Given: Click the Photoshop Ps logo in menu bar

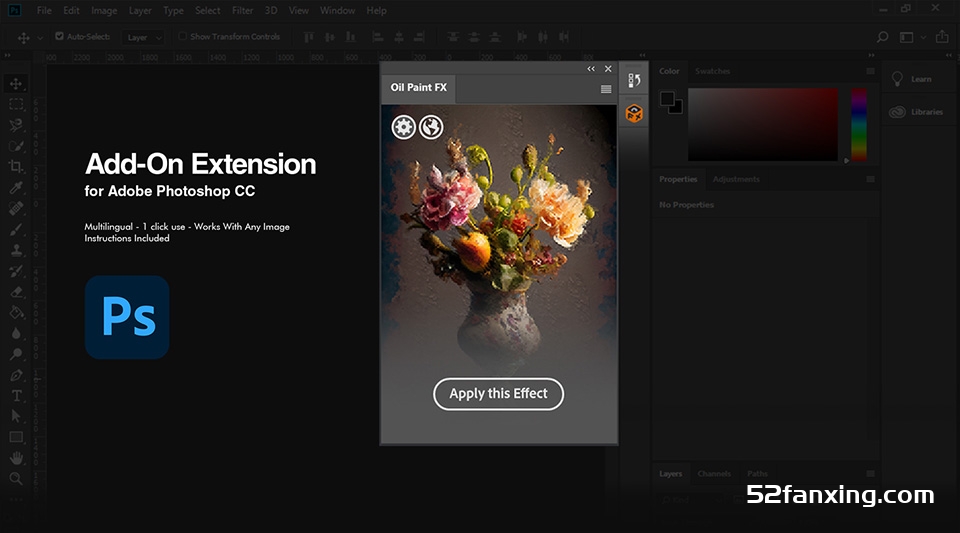Looking at the screenshot, I should coord(13,10).
